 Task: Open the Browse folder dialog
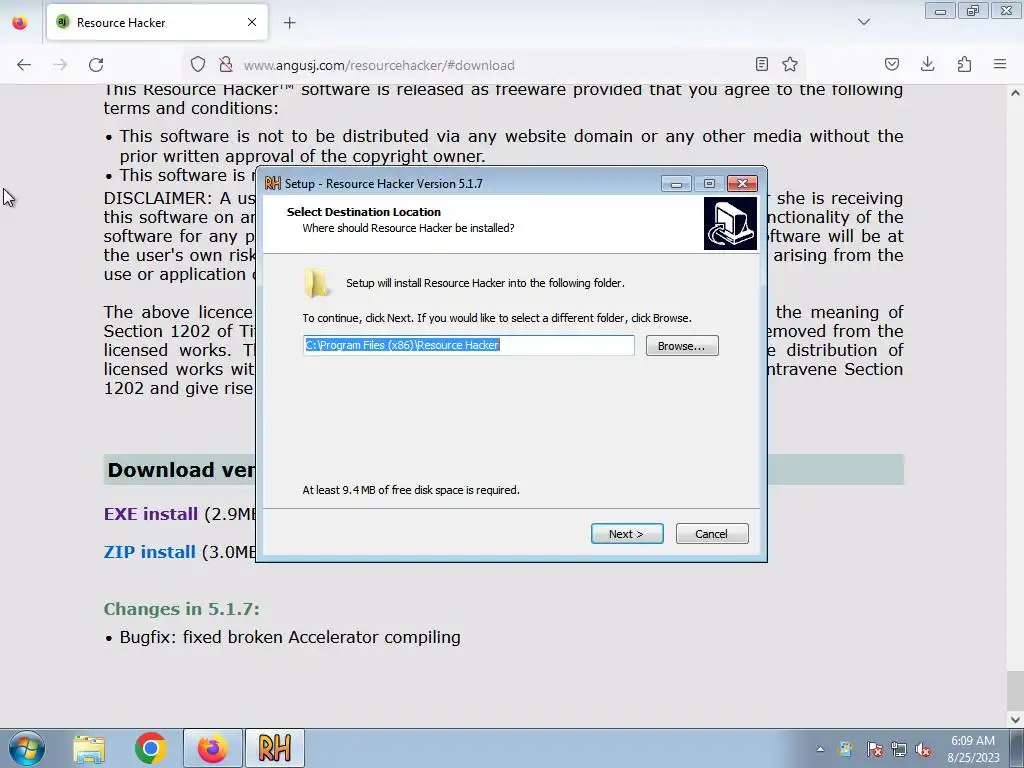click(x=682, y=345)
